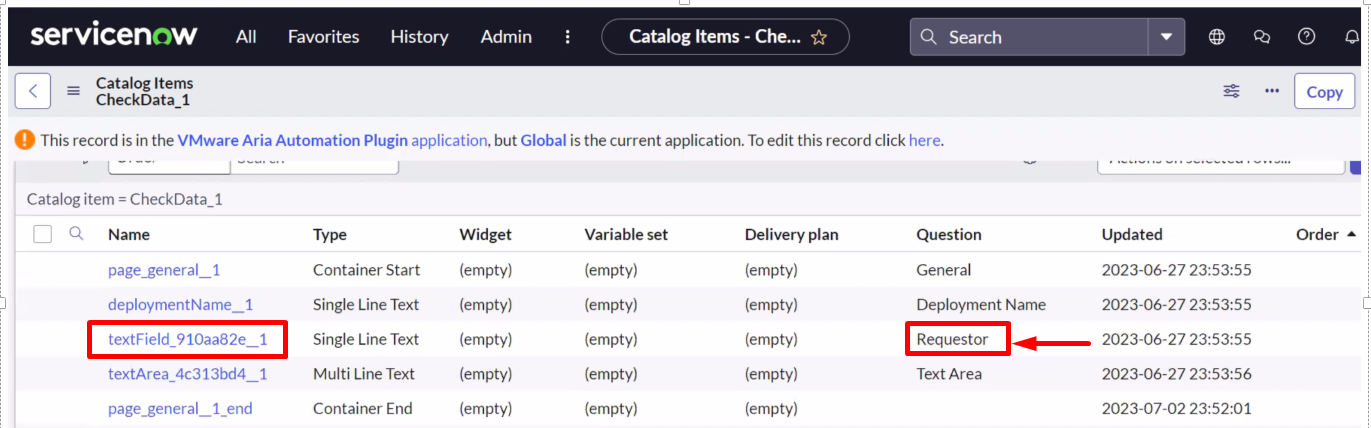Open the hamburger context menu icon

[73, 91]
